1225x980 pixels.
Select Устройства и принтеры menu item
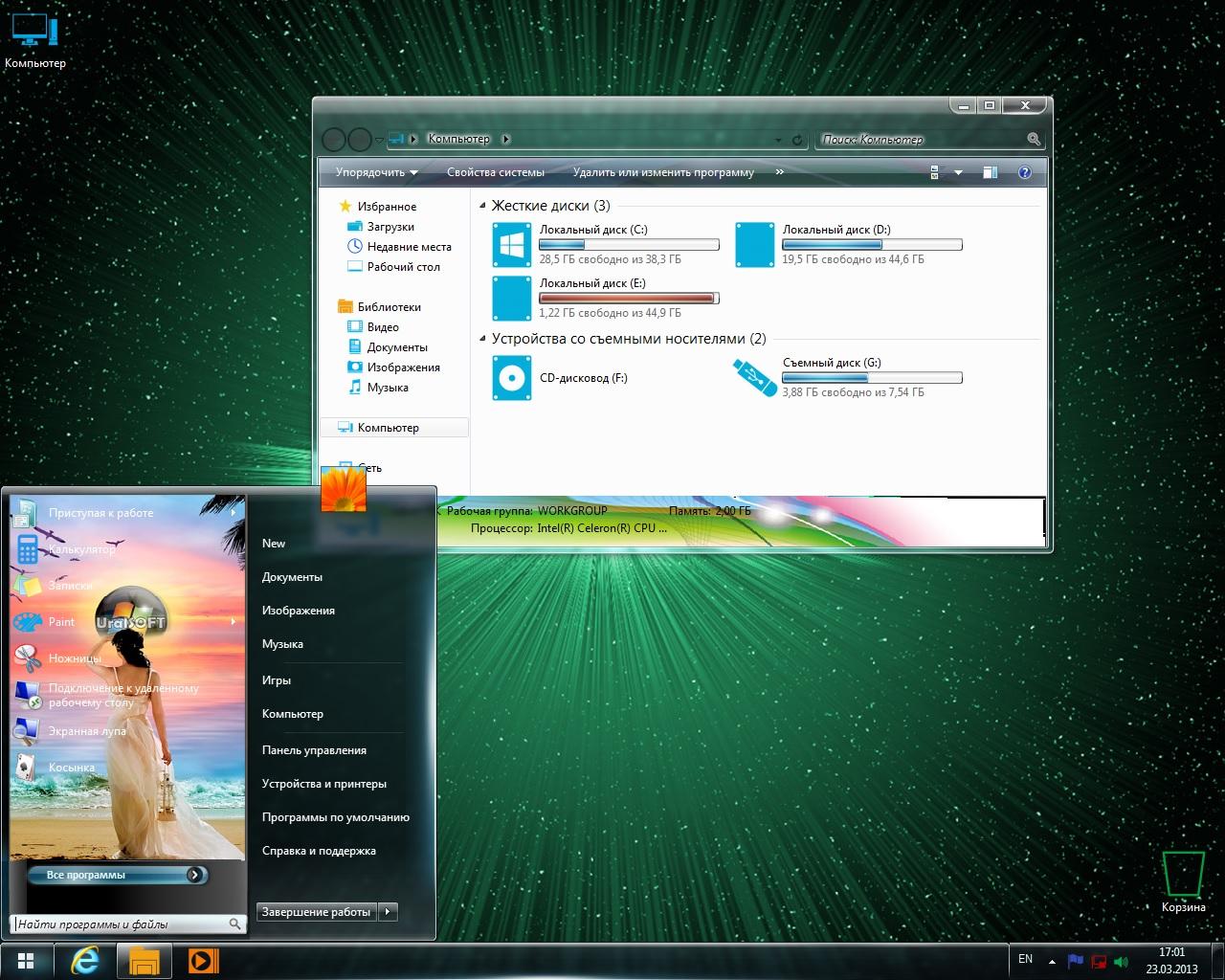[x=324, y=784]
